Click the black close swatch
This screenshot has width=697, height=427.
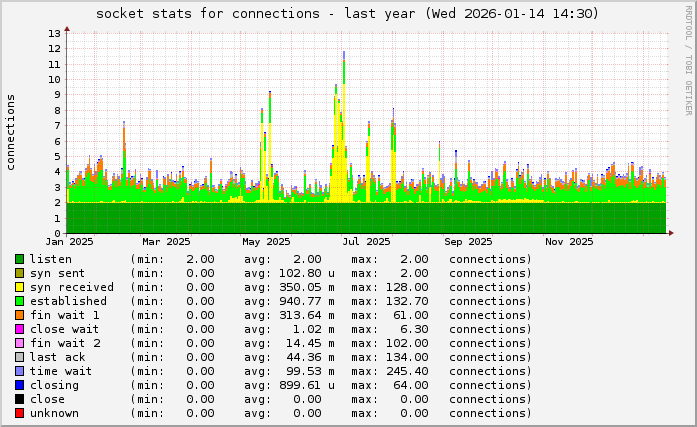point(19,399)
